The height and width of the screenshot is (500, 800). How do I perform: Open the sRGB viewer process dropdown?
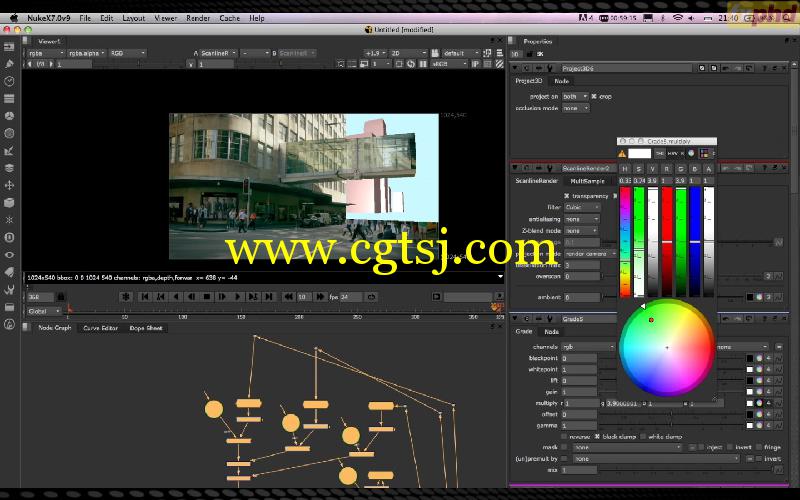449,64
